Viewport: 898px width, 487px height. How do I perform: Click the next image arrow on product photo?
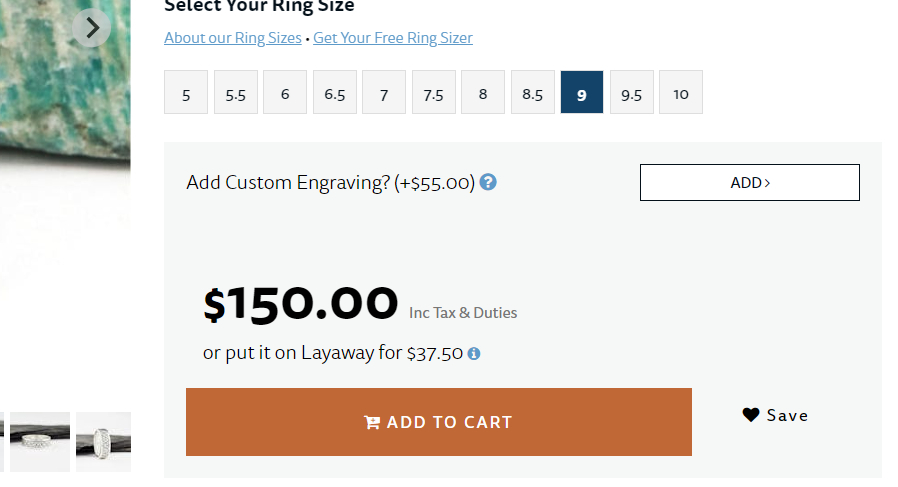pos(92,28)
